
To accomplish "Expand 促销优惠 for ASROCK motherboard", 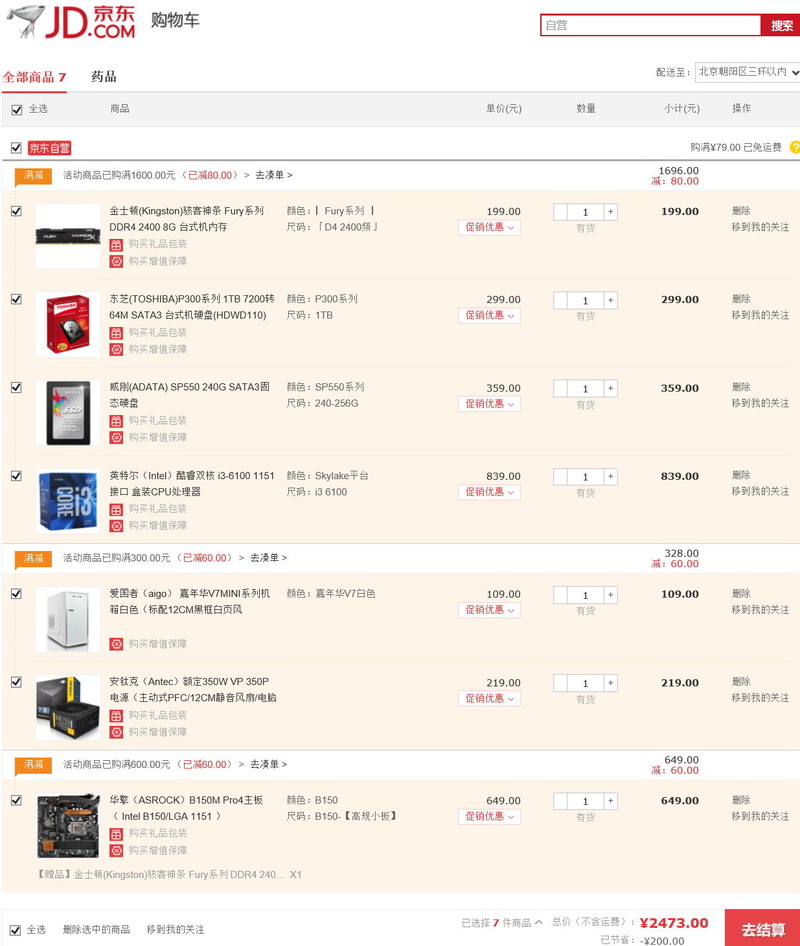I will [489, 816].
